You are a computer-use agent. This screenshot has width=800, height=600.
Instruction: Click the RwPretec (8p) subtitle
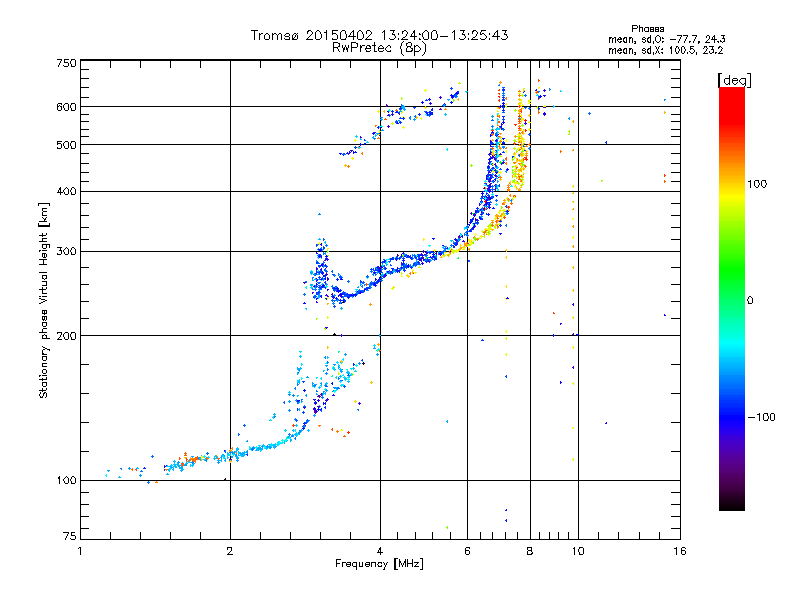[x=379, y=47]
